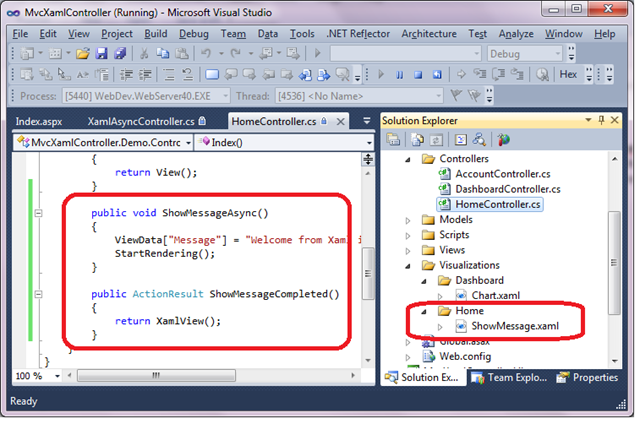640x424 pixels.
Task: Collapse the ShowMessageAsync method outline
Action: (x=39, y=213)
